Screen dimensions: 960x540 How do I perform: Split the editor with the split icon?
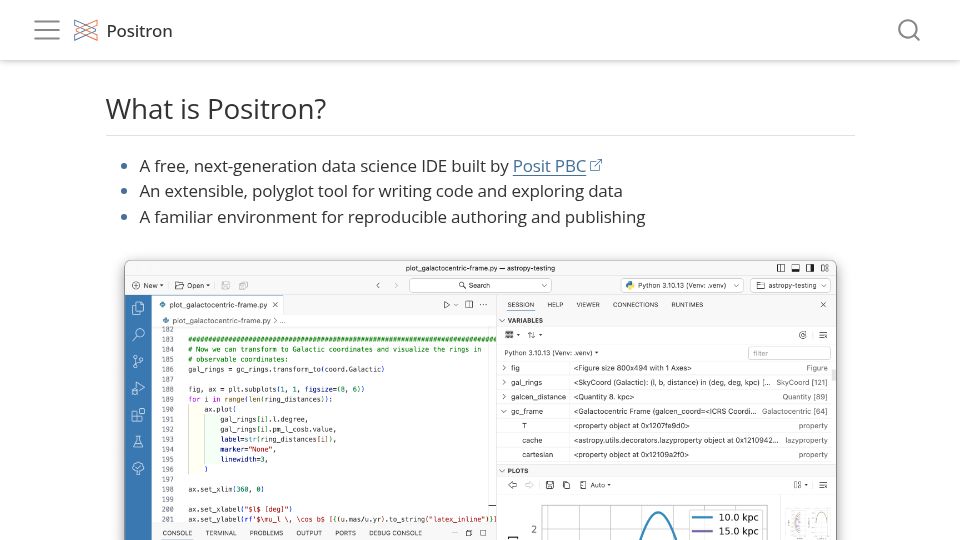coord(469,304)
